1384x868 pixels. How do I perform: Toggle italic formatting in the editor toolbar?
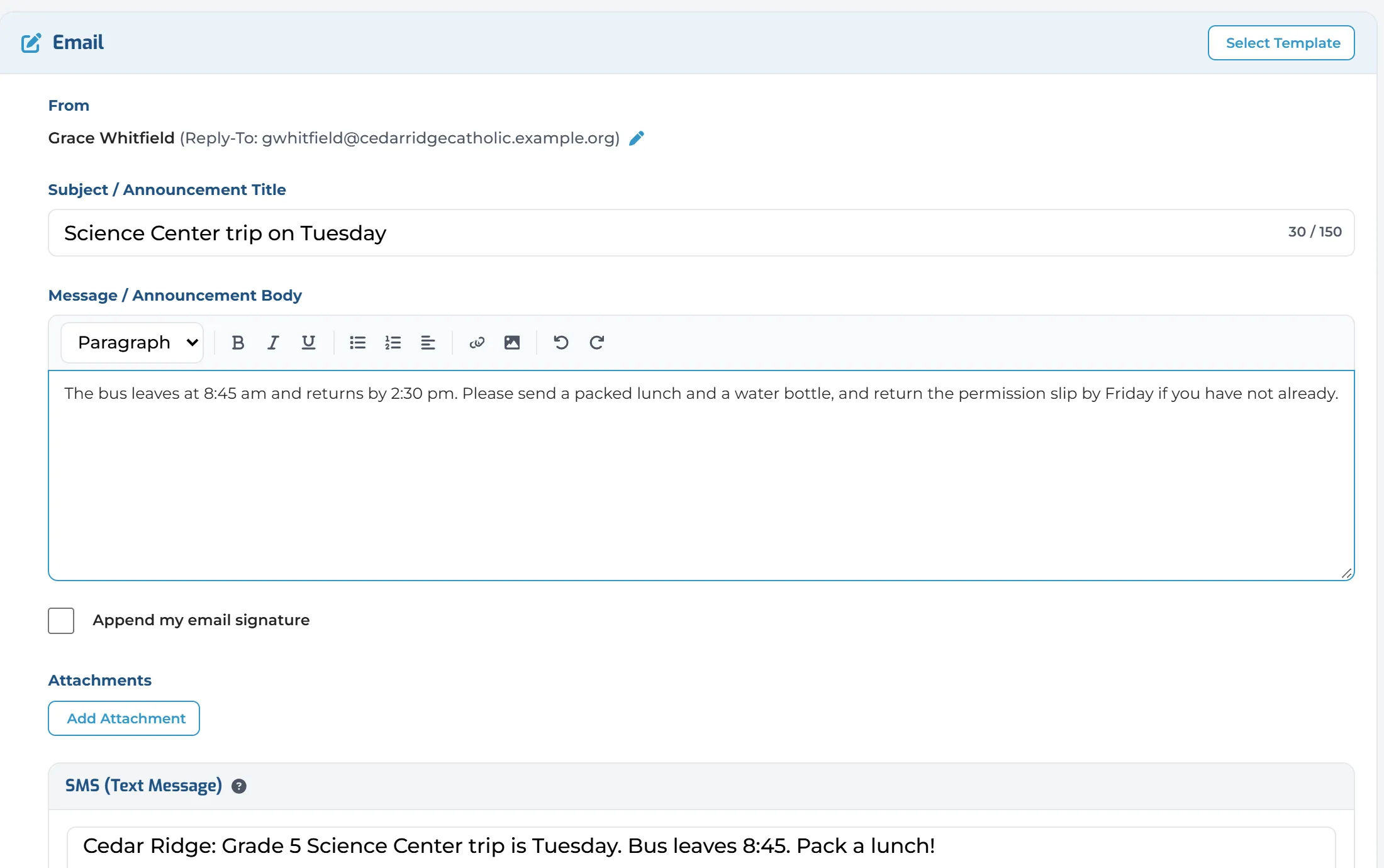[273, 343]
